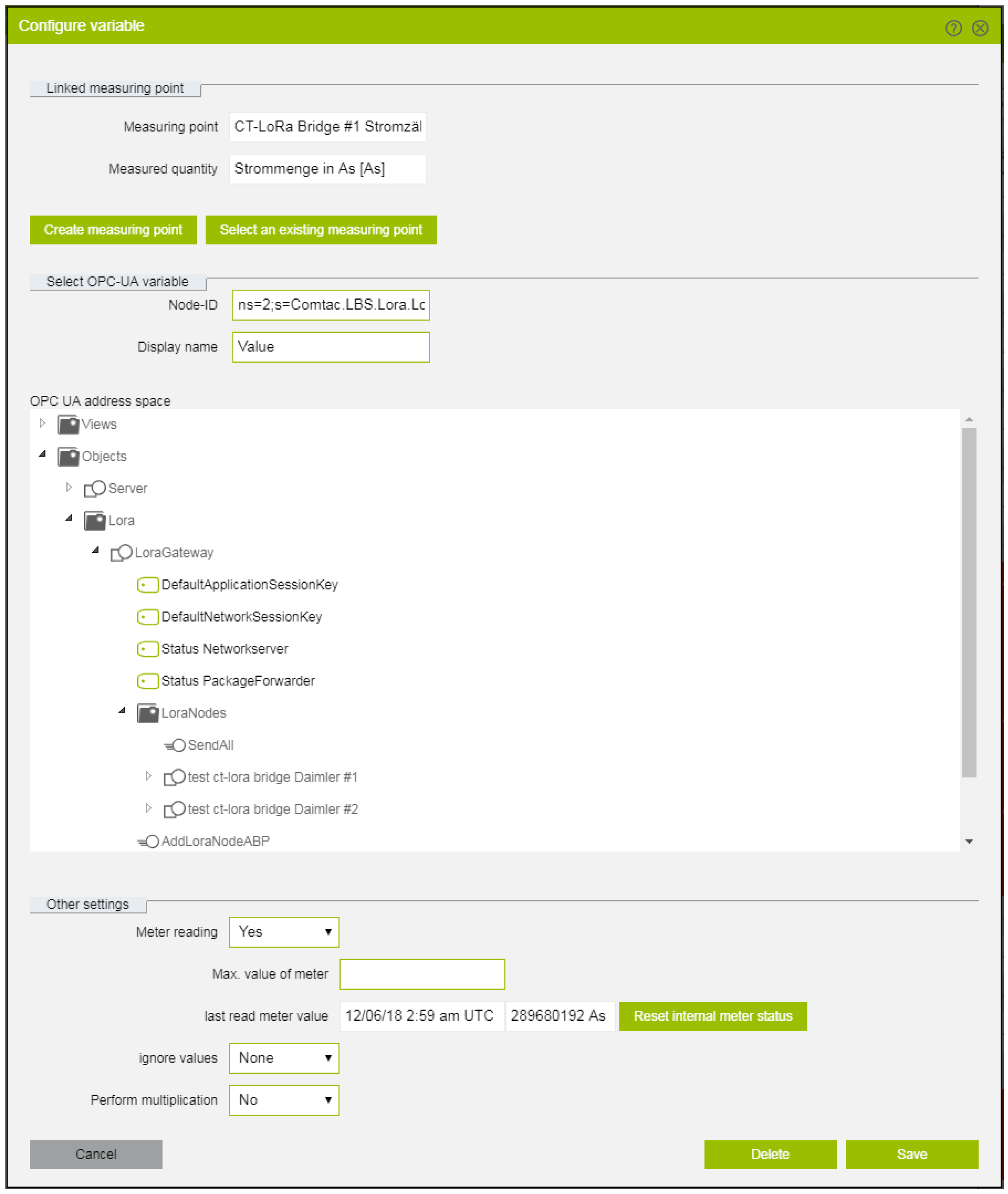Expand test ct-lora bridge Daimler #1
Image resolution: width=1008 pixels, height=1194 pixels.
point(148,776)
